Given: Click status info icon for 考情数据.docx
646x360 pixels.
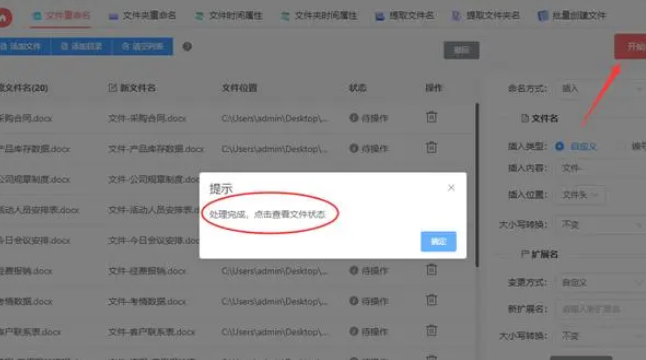Looking at the screenshot, I should (x=353, y=301).
